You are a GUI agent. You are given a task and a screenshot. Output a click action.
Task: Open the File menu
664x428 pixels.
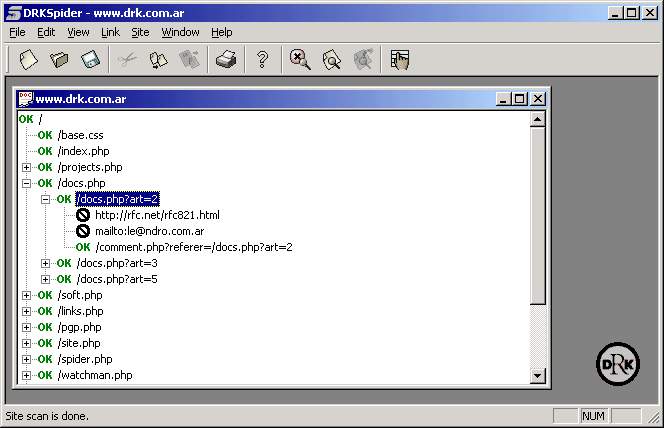[17, 32]
